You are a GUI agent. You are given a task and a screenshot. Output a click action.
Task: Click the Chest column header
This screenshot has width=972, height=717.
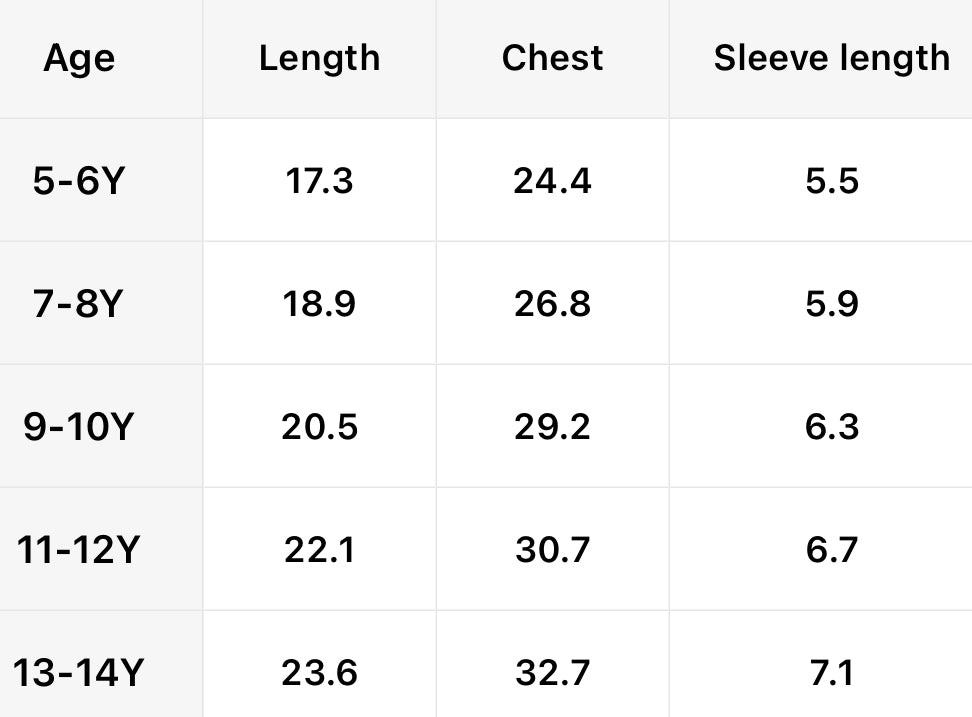[552, 58]
